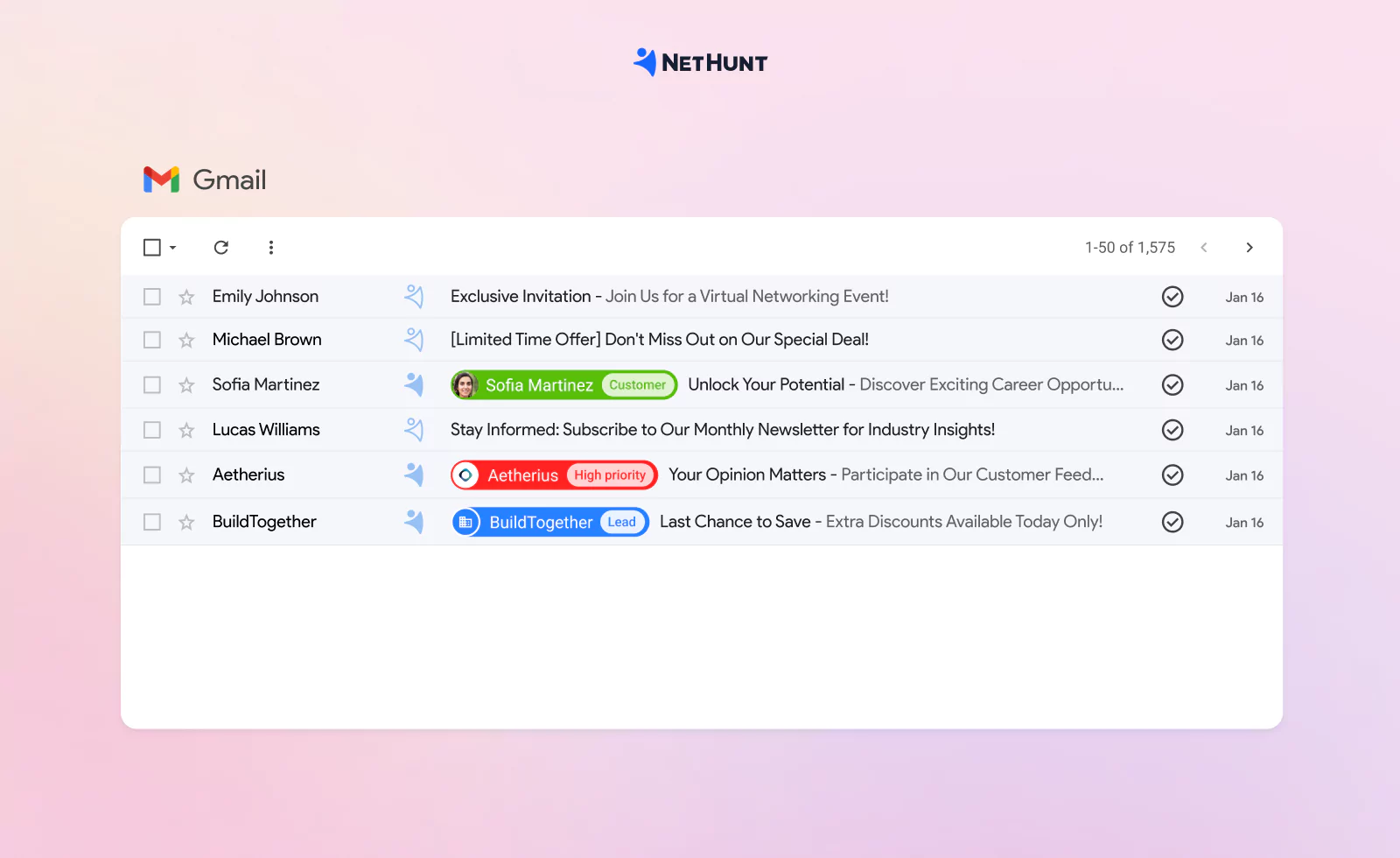The width and height of the screenshot is (1400, 858).
Task: Click the checkmark circle on the BuildTogether row
Action: click(x=1172, y=521)
